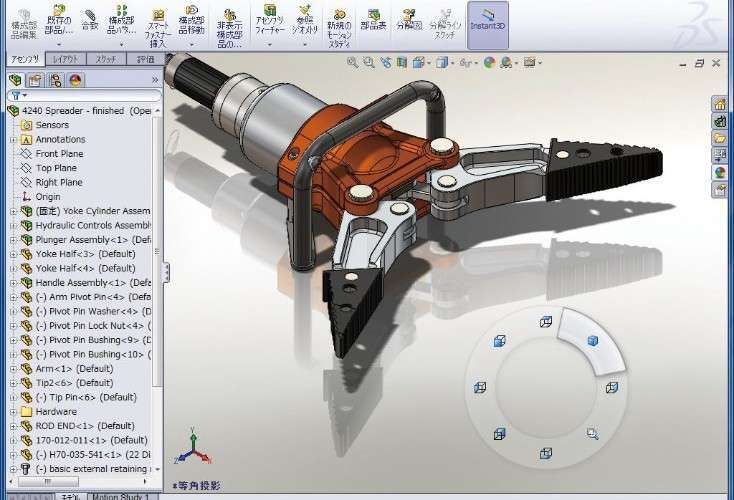This screenshot has height=500, width=734.
Task: Expand the Annotations tree node
Action: 13,140
